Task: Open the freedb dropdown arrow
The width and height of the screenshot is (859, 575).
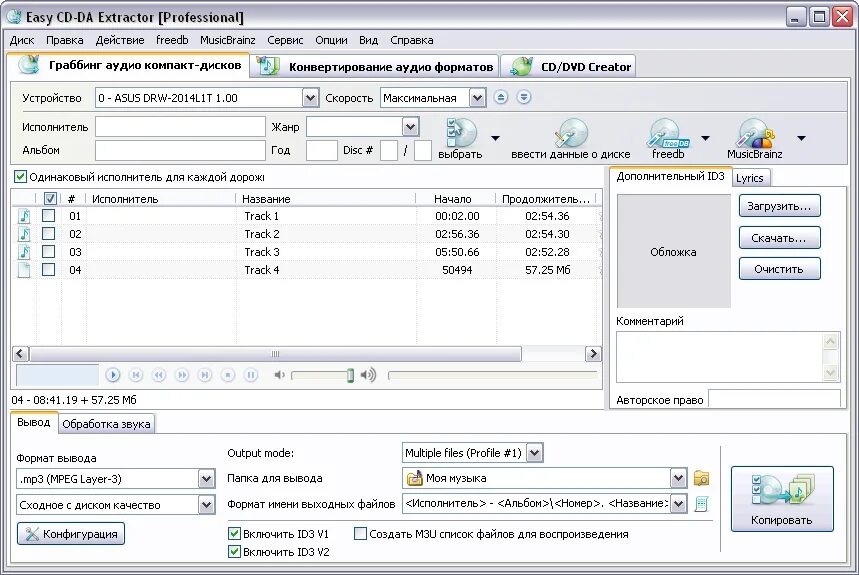Action: coord(706,138)
